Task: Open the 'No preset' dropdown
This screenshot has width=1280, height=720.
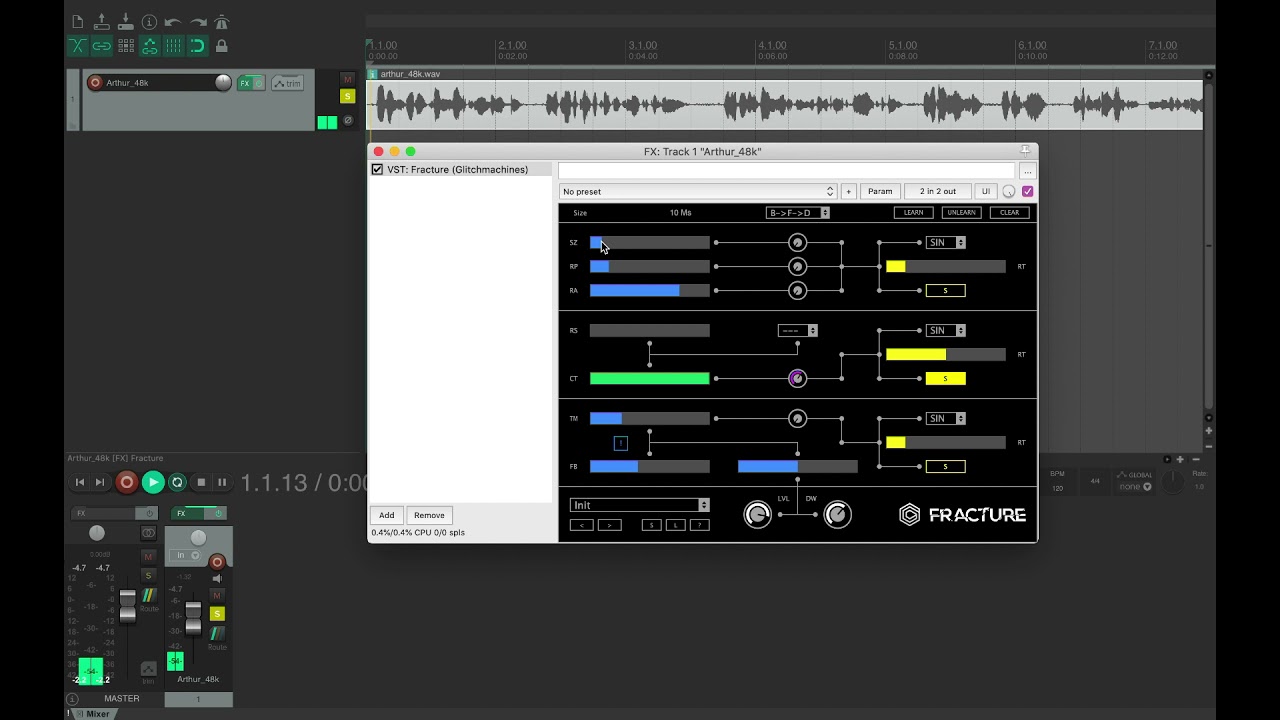Action: (697, 191)
